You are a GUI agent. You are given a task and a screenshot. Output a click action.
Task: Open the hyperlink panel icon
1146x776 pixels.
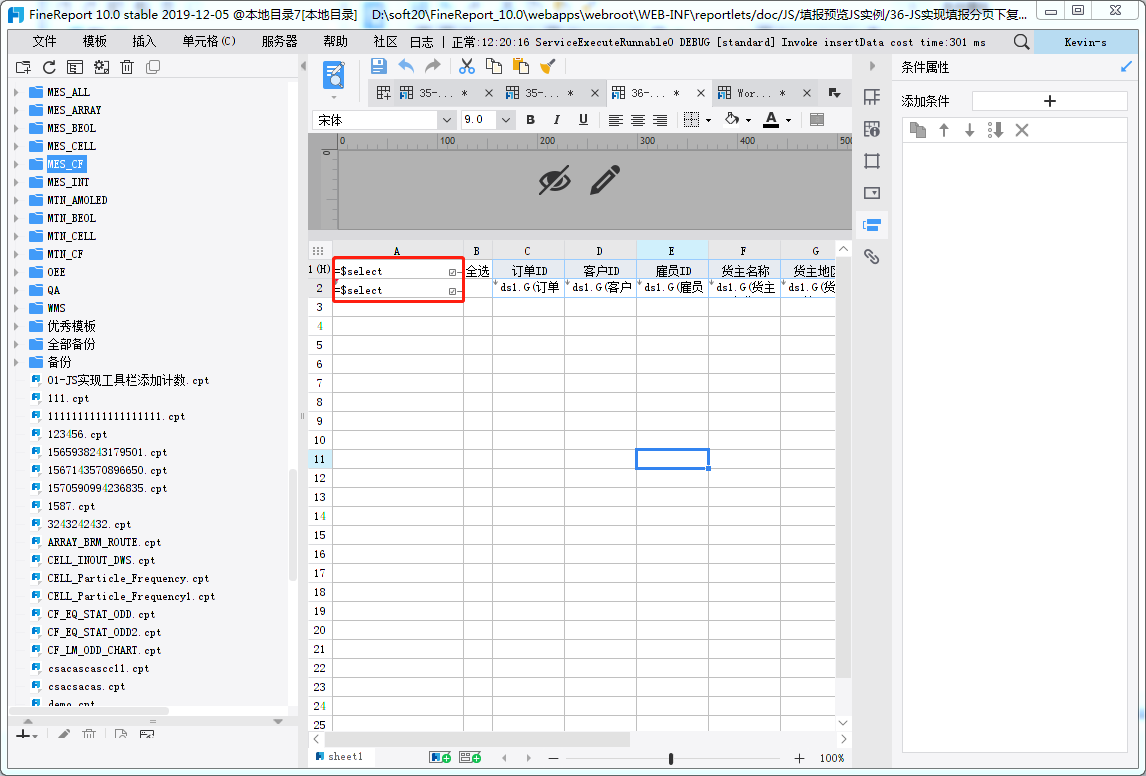(x=872, y=256)
